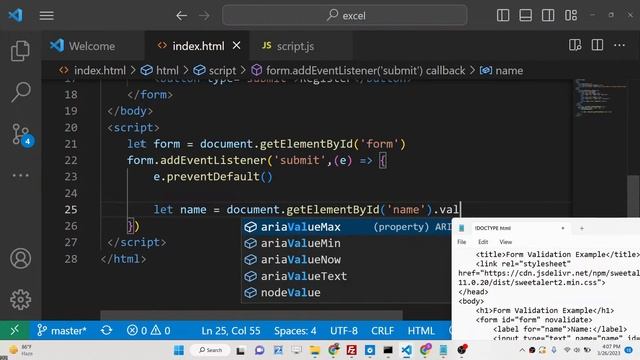Click taskbar Search box
Viewport: 640px width, 360px height.
[211, 350]
